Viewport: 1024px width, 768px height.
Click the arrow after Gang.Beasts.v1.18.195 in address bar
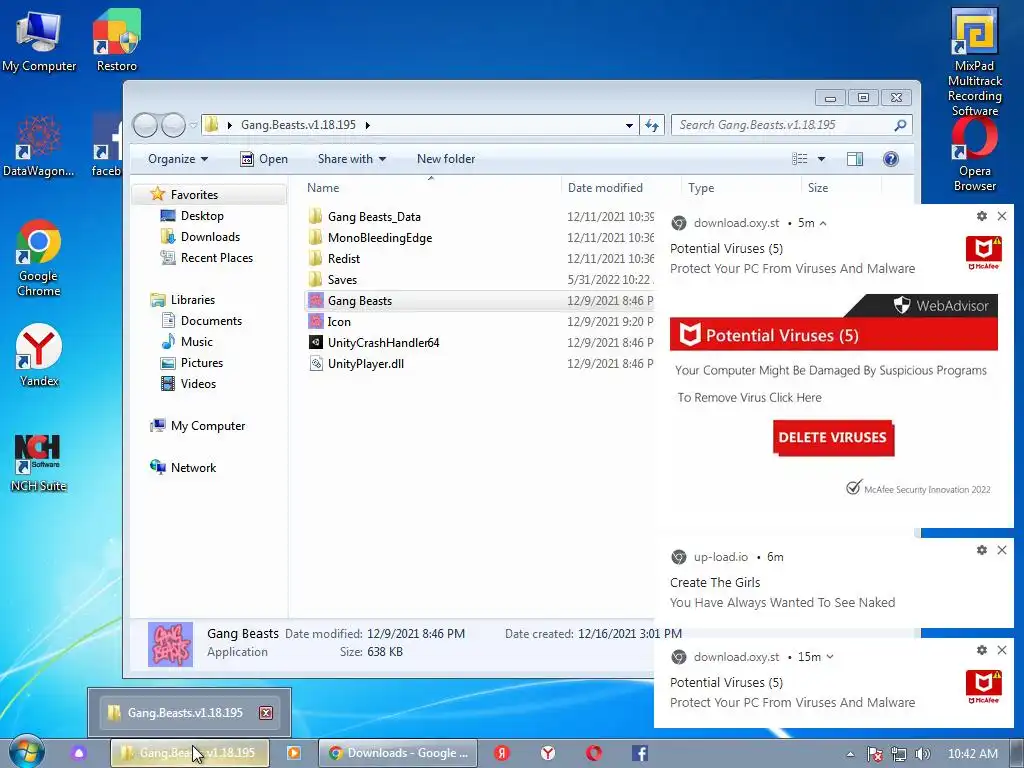point(368,125)
